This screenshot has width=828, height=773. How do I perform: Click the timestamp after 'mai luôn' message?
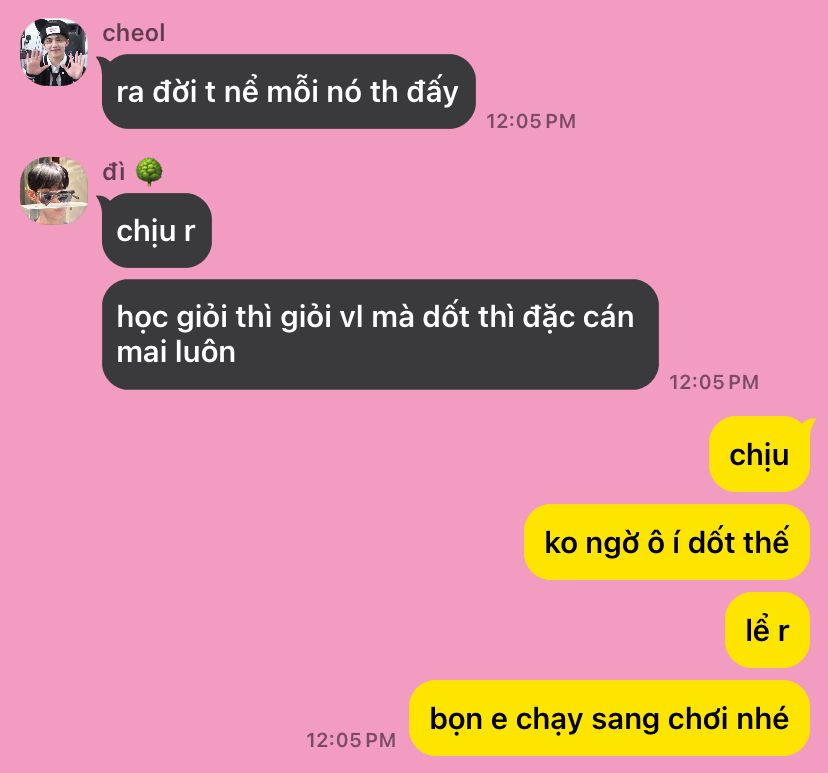click(714, 382)
